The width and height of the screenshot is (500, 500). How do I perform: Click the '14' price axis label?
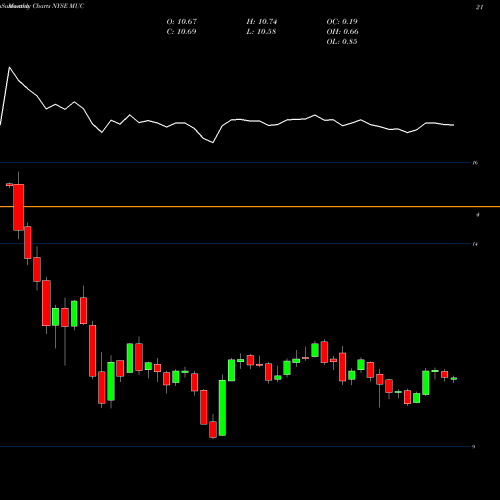tap(475, 244)
